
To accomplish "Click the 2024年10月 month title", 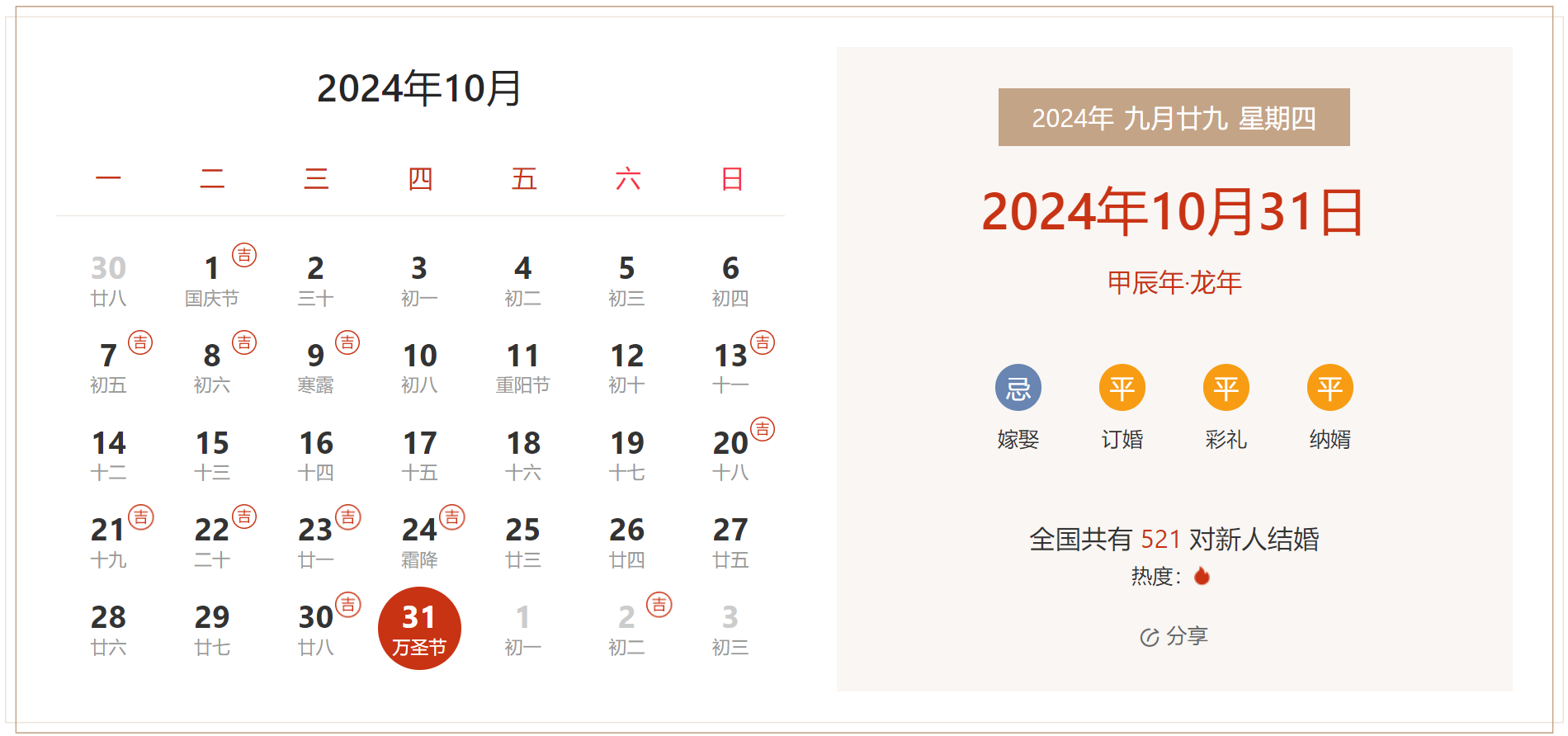I will (x=419, y=88).
